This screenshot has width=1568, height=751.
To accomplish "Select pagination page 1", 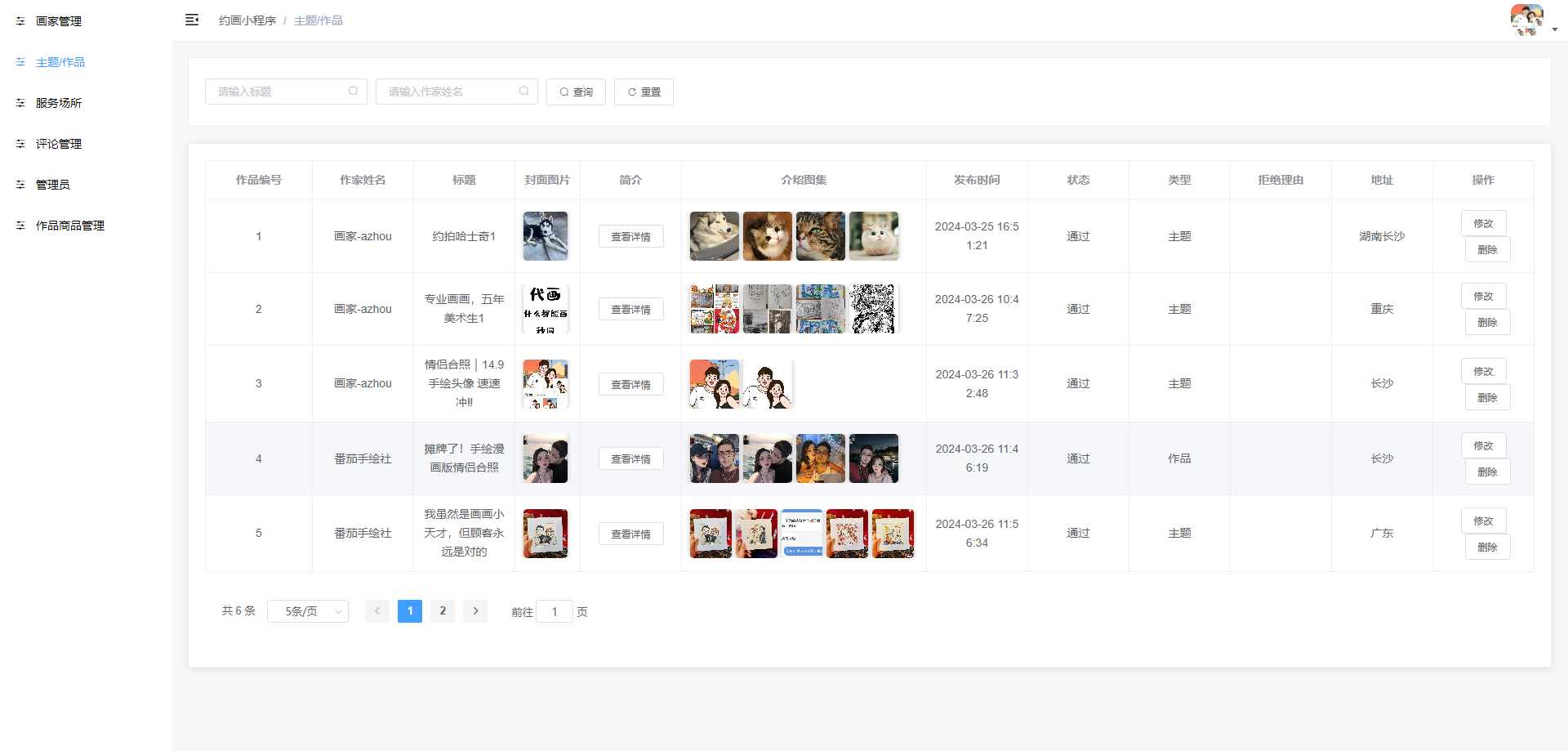I will click(410, 611).
